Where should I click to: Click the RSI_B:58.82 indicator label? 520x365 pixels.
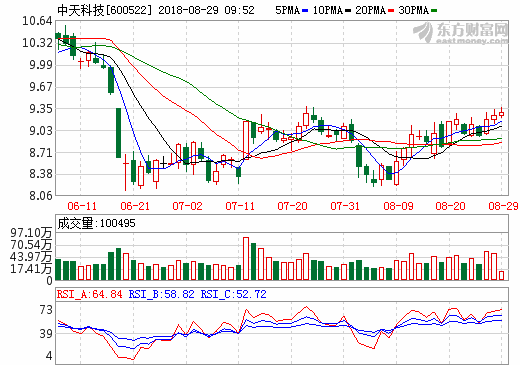(x=161, y=294)
